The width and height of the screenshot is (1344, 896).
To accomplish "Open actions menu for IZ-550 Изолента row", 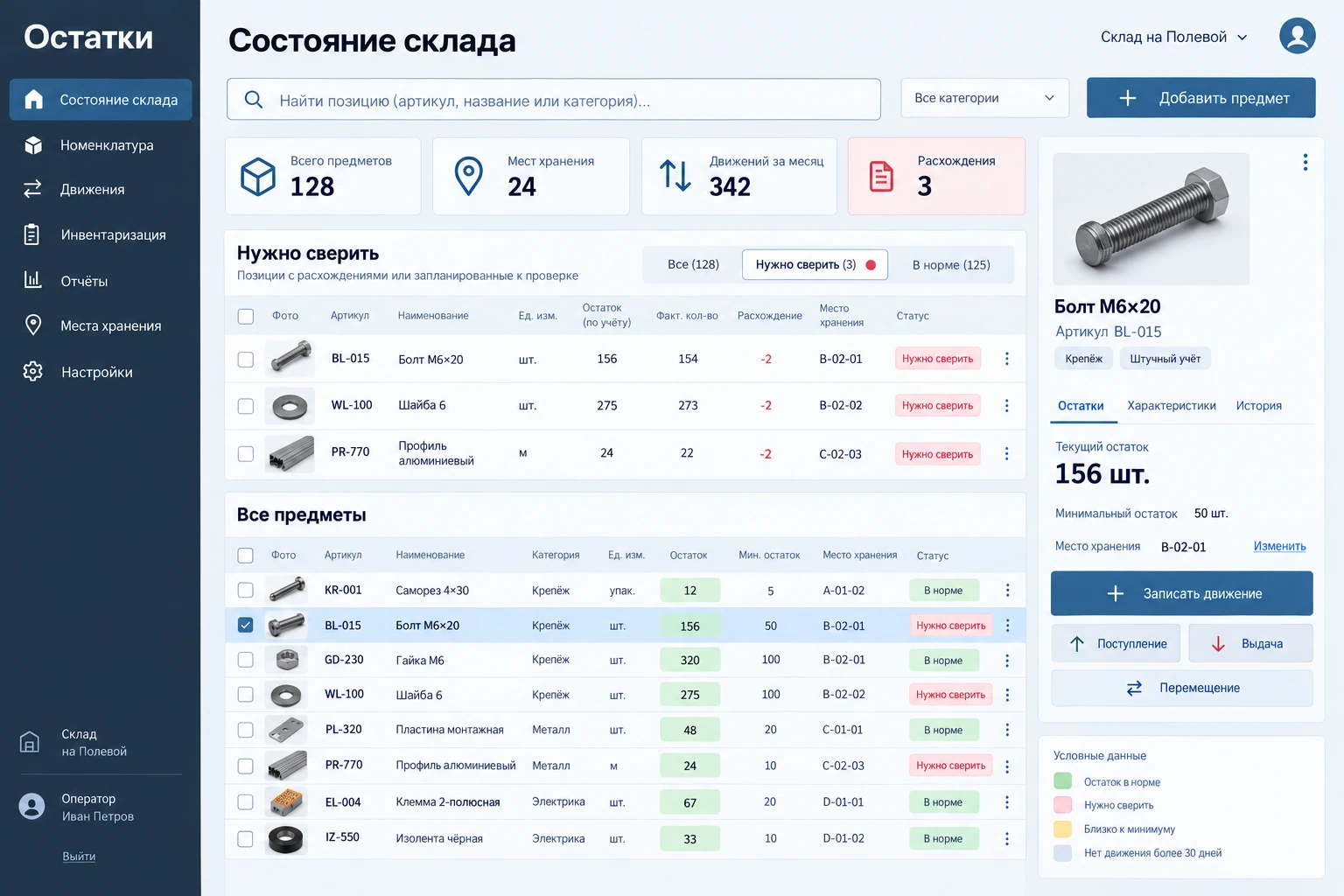I will pos(1008,839).
